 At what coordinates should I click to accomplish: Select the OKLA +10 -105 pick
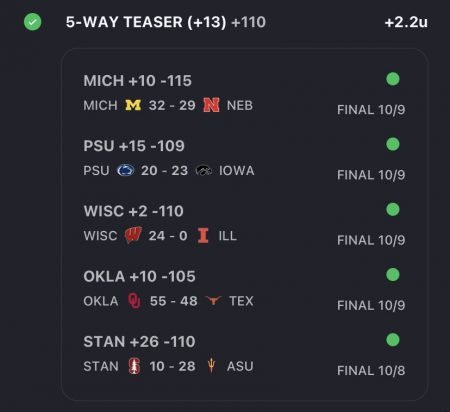[139, 276]
